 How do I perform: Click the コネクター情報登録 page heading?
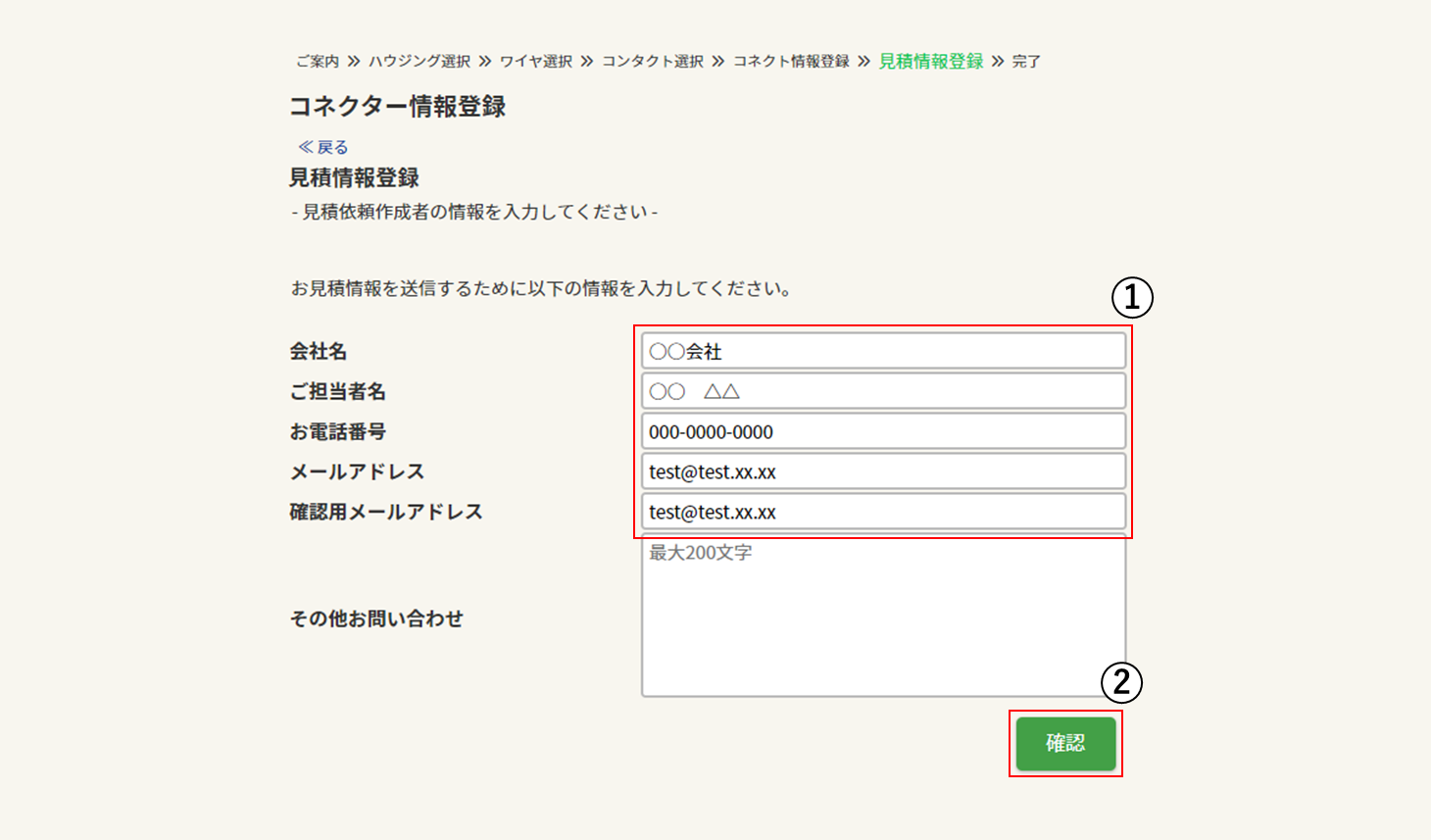point(397,107)
